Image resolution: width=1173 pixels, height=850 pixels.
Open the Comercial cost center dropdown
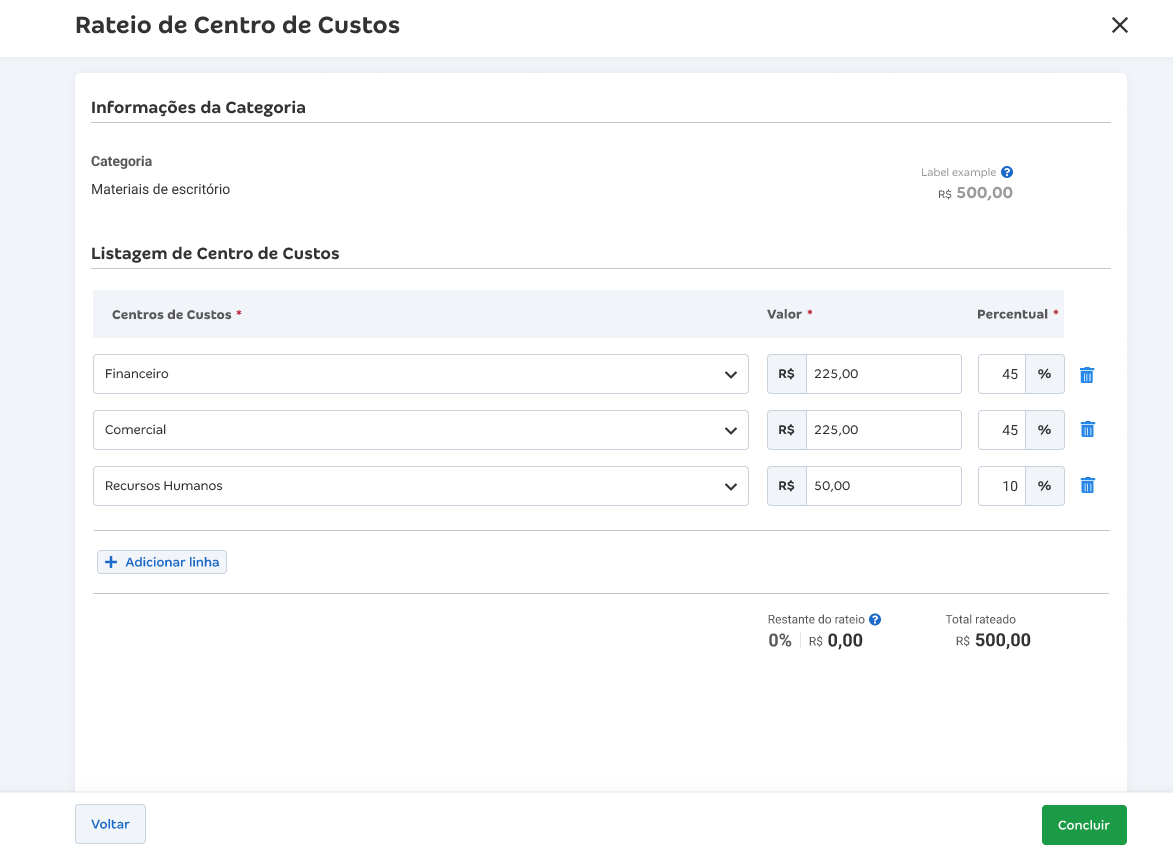click(x=420, y=430)
